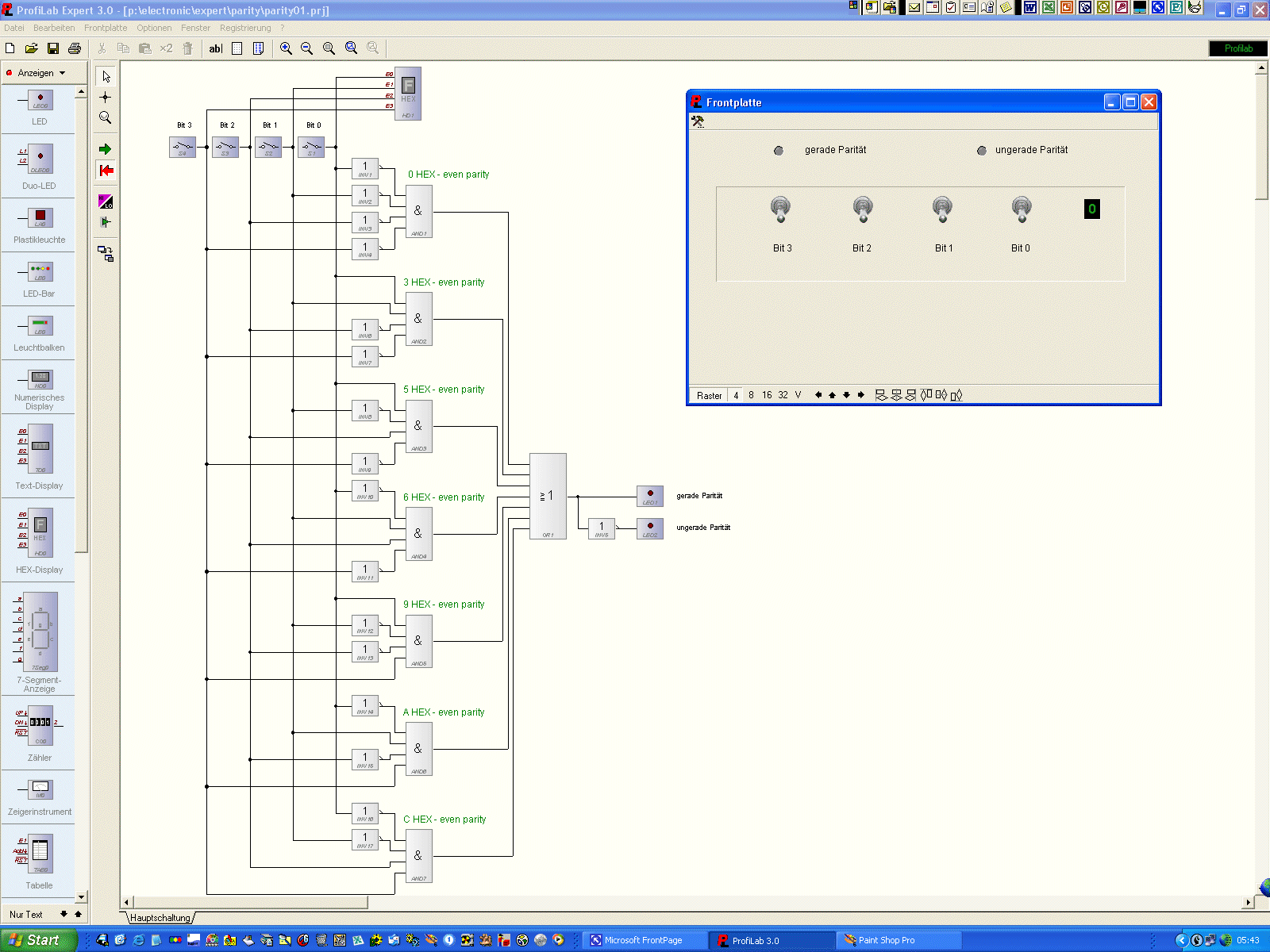Image resolution: width=1270 pixels, height=952 pixels.
Task: Open the Datei menu
Action: tap(14, 28)
